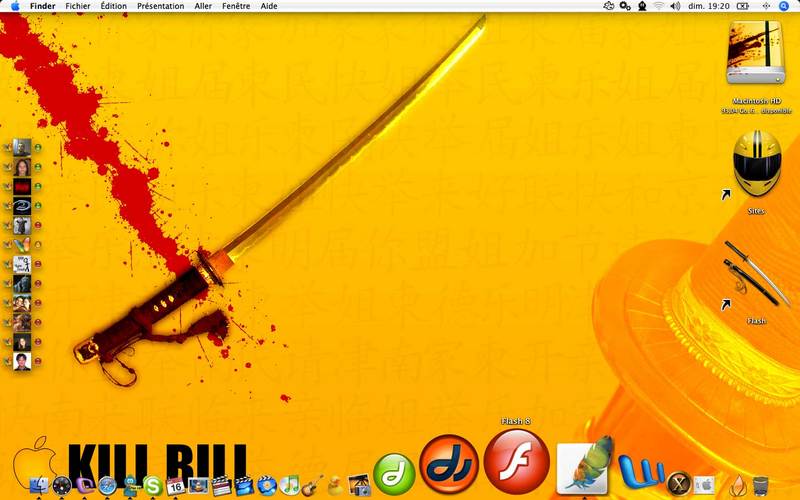This screenshot has height=500, width=800.
Task: Open the first clapperboard icon in Dock
Action: pyautogui.click(x=221, y=486)
